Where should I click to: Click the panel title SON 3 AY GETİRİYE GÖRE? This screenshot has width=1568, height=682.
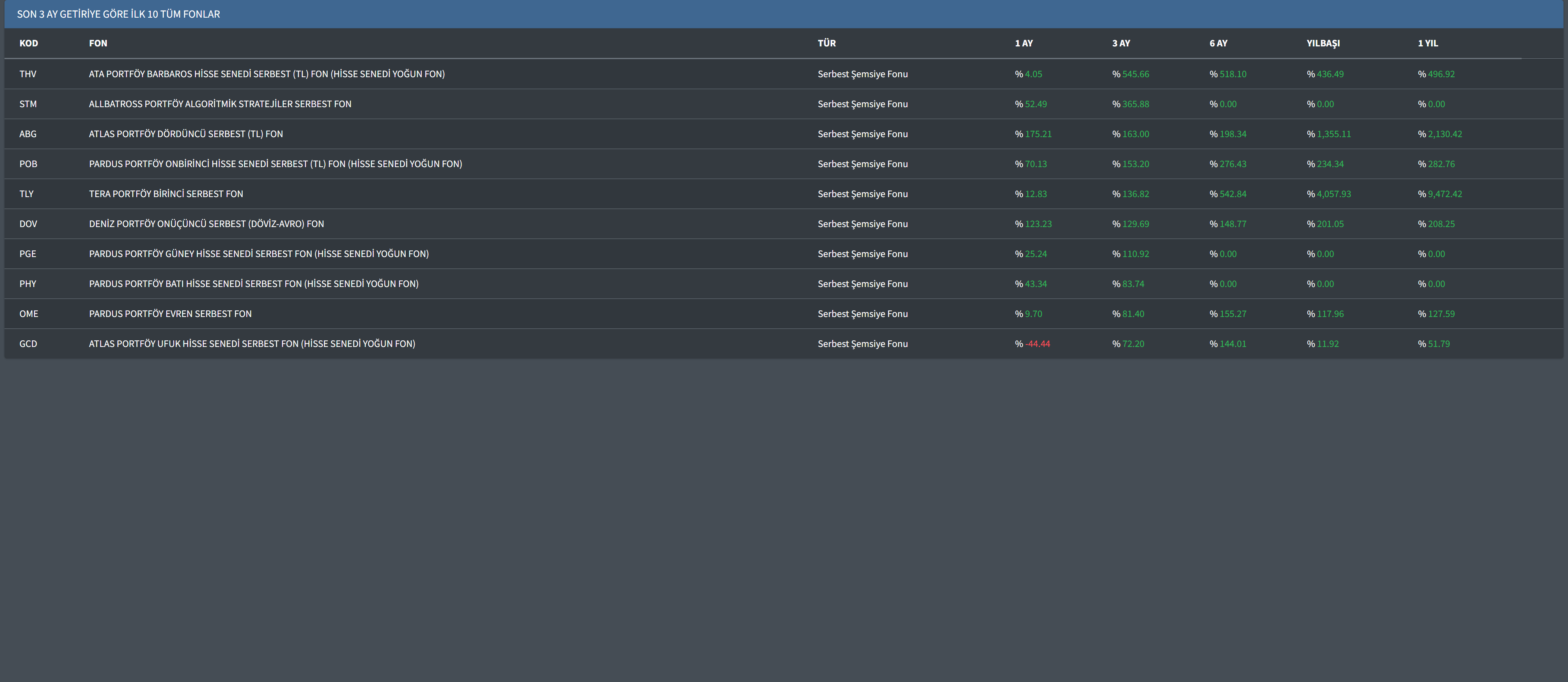[x=119, y=14]
